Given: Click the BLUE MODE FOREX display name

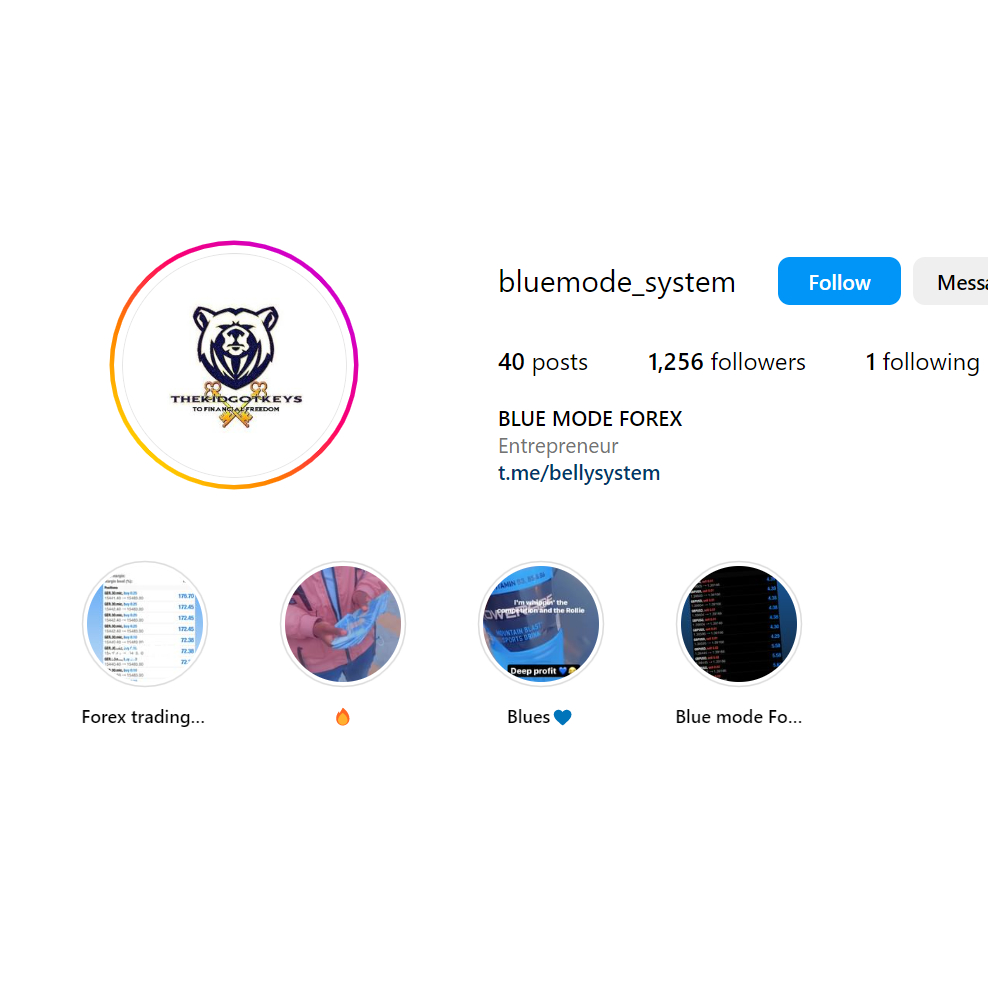Looking at the screenshot, I should coord(590,419).
